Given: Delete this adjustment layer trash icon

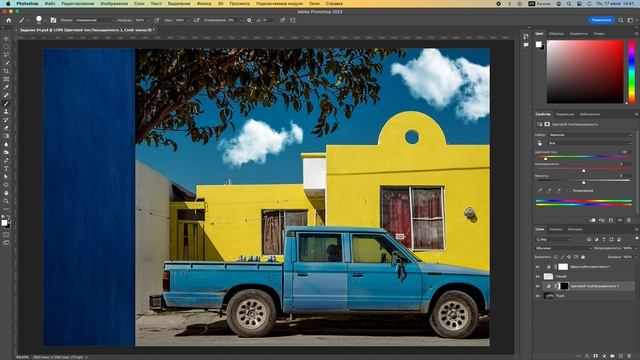Looking at the screenshot, I should 629,220.
